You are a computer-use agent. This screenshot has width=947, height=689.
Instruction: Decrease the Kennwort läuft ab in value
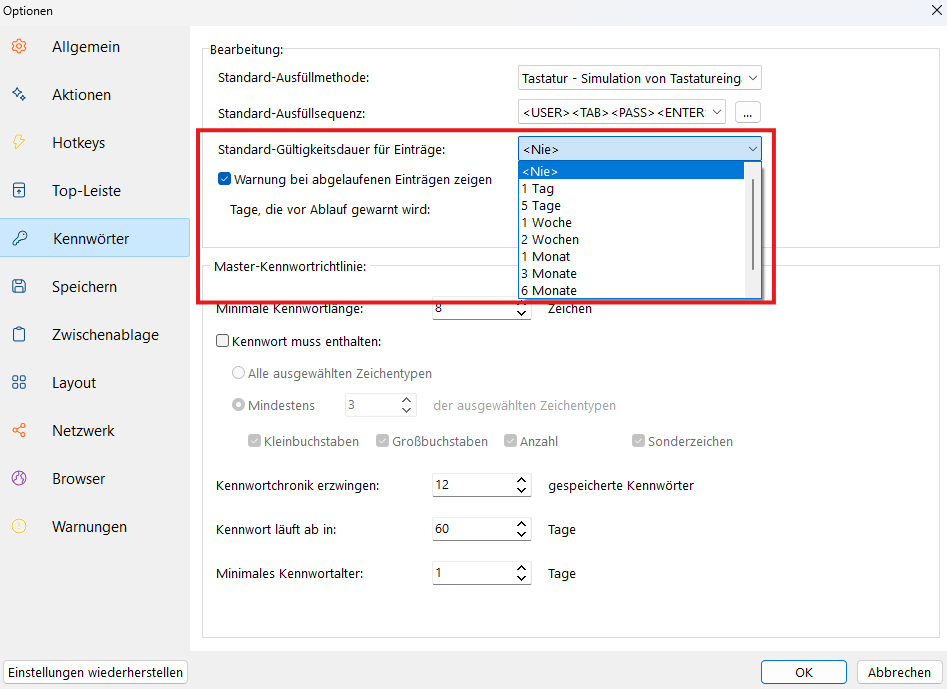click(x=522, y=534)
